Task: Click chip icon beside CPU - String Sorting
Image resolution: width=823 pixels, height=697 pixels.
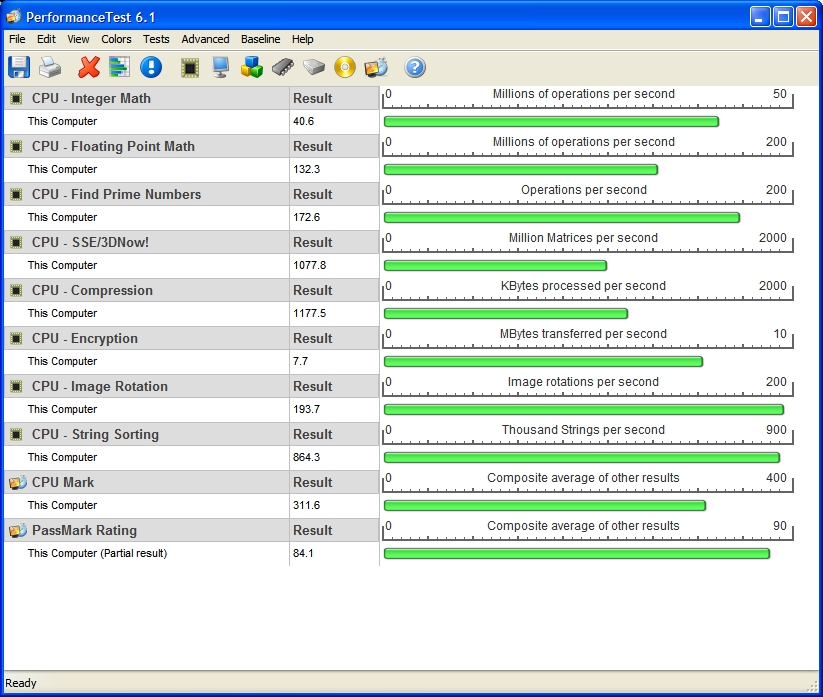Action: point(16,435)
